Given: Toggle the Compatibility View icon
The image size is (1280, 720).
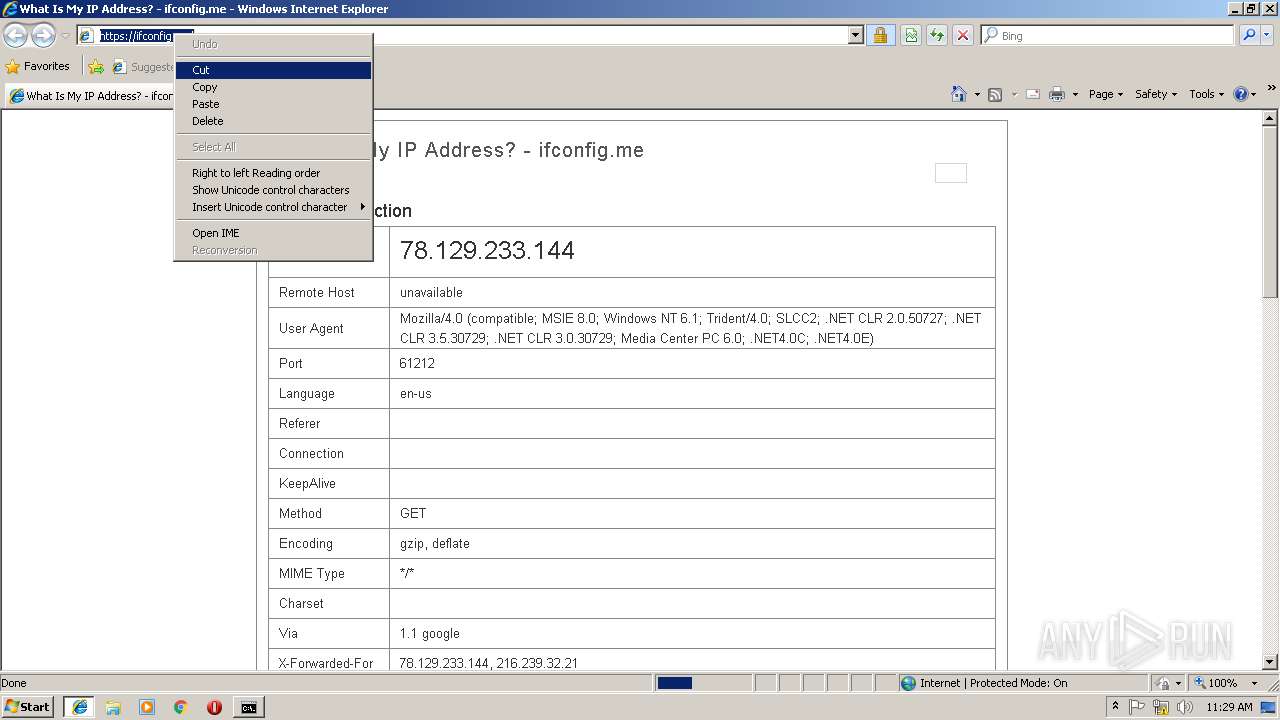Looking at the screenshot, I should pos(911,36).
